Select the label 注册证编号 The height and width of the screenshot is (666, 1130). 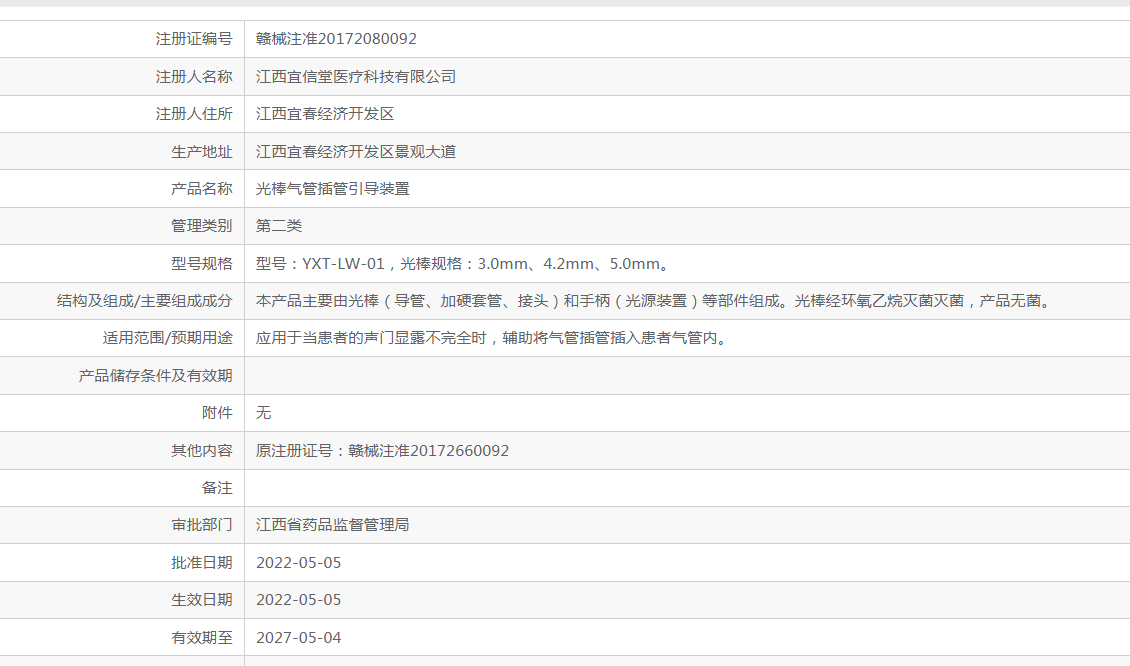[194, 39]
